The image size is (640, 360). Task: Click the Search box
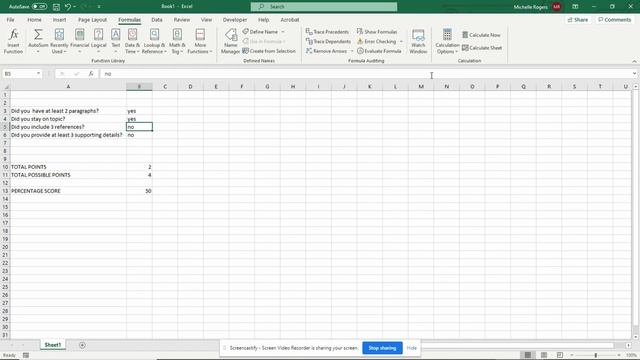click(324, 7)
